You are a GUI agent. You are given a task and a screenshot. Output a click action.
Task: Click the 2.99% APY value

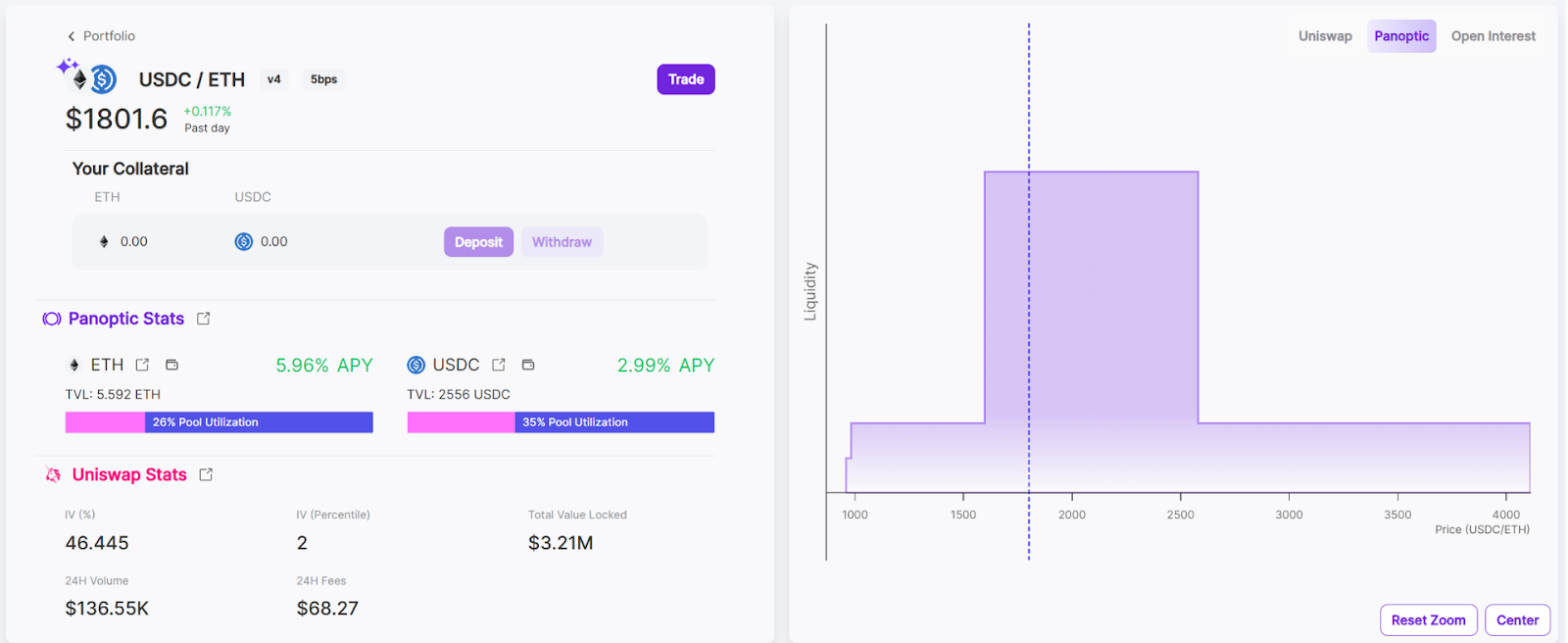(x=665, y=366)
